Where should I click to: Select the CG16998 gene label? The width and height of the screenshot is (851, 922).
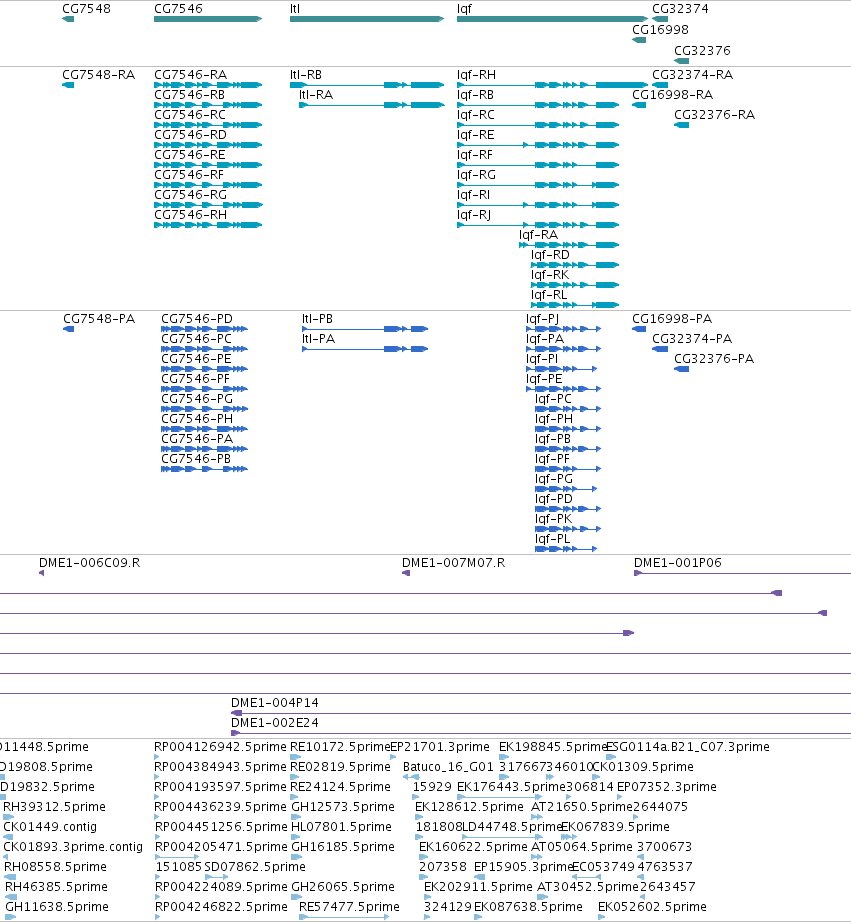(660, 29)
